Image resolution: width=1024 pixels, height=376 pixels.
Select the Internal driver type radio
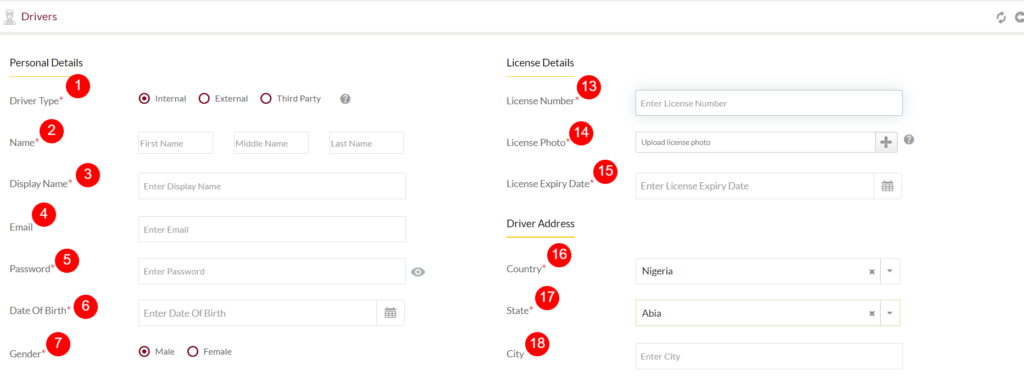[144, 99]
